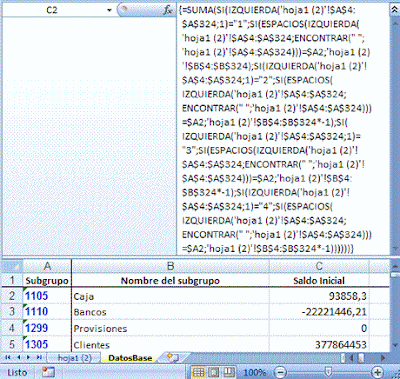
Task: Select the cell showing 93858,3
Action: tap(319, 296)
